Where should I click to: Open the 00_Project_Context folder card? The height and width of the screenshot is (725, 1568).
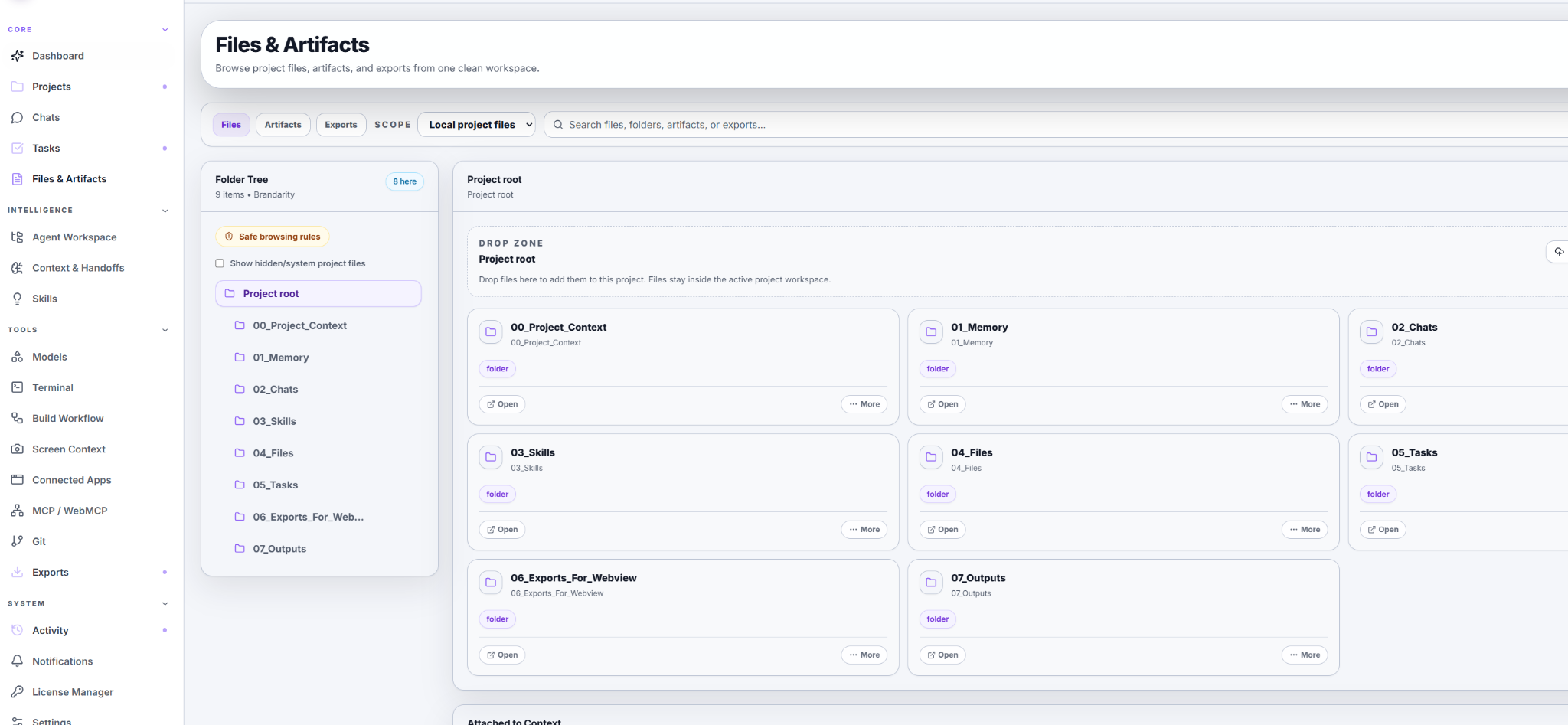click(502, 404)
